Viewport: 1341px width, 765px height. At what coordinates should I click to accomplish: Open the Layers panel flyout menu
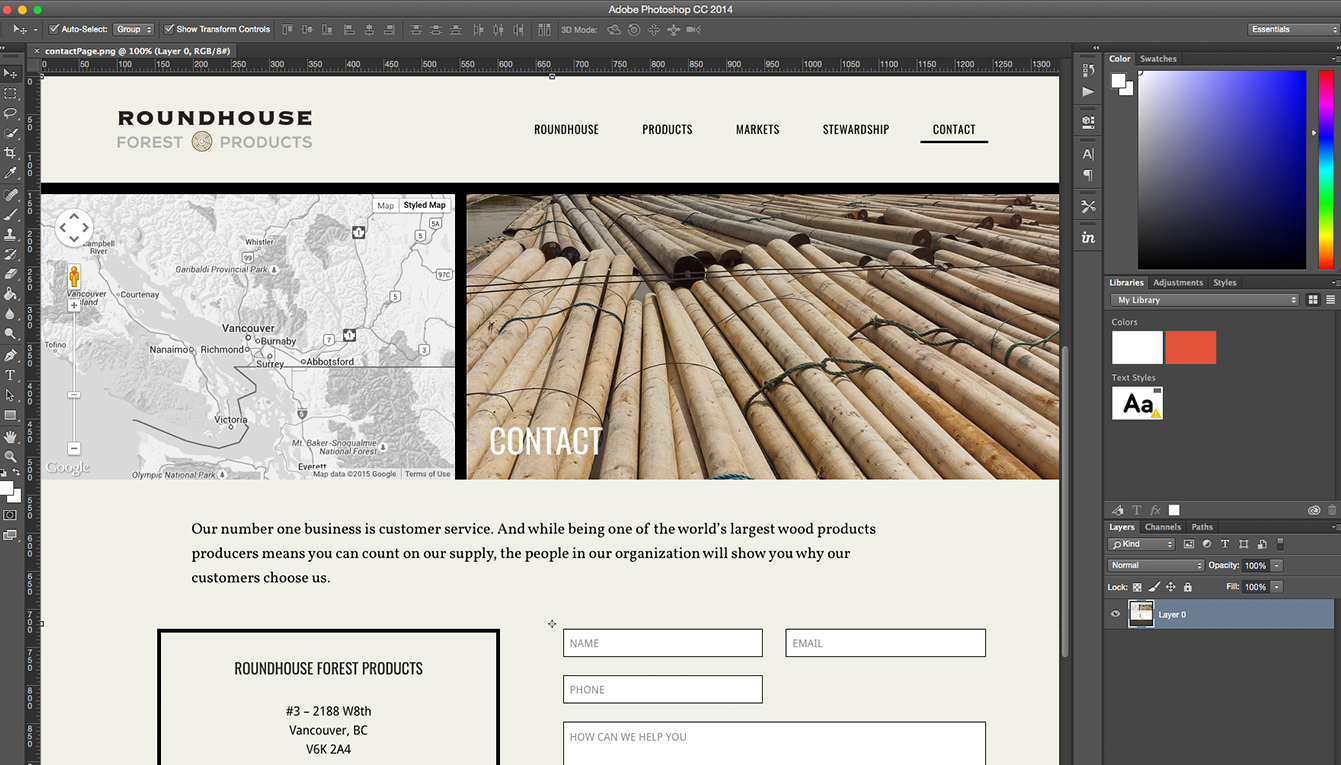[1334, 527]
